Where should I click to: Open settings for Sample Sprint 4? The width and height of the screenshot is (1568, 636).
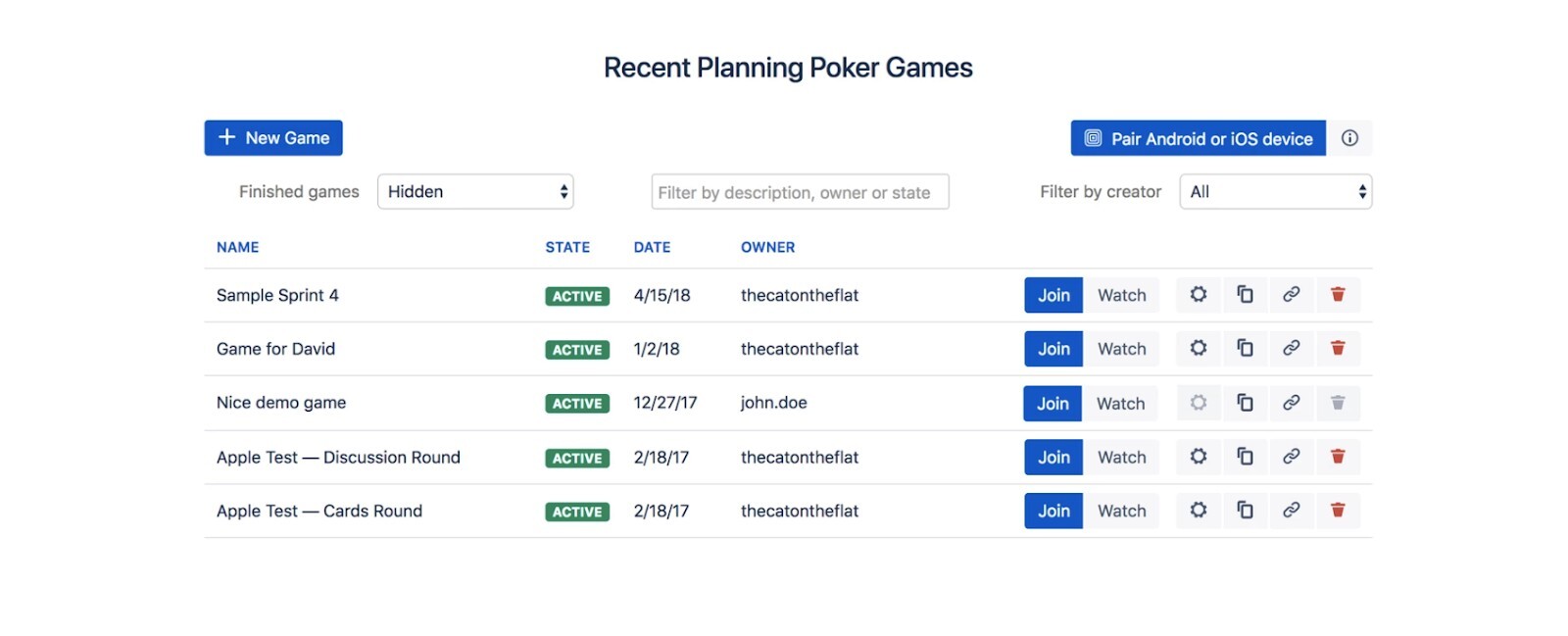(x=1199, y=295)
